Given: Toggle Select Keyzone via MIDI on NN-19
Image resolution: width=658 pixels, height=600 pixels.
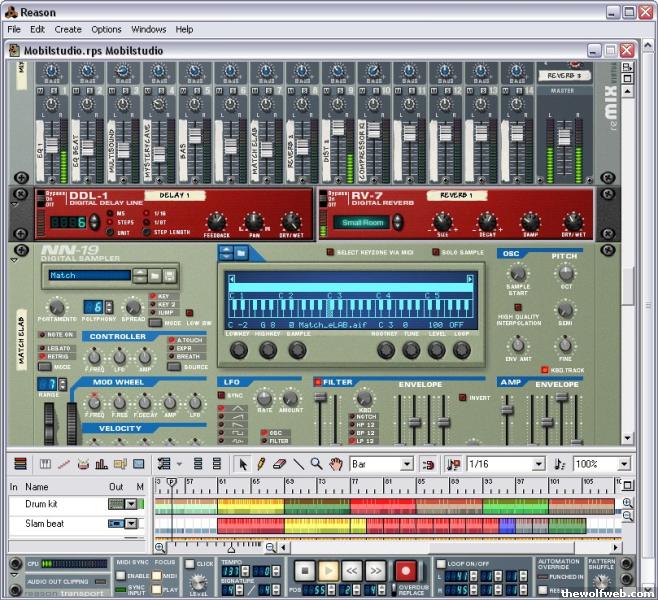Looking at the screenshot, I should pos(330,252).
